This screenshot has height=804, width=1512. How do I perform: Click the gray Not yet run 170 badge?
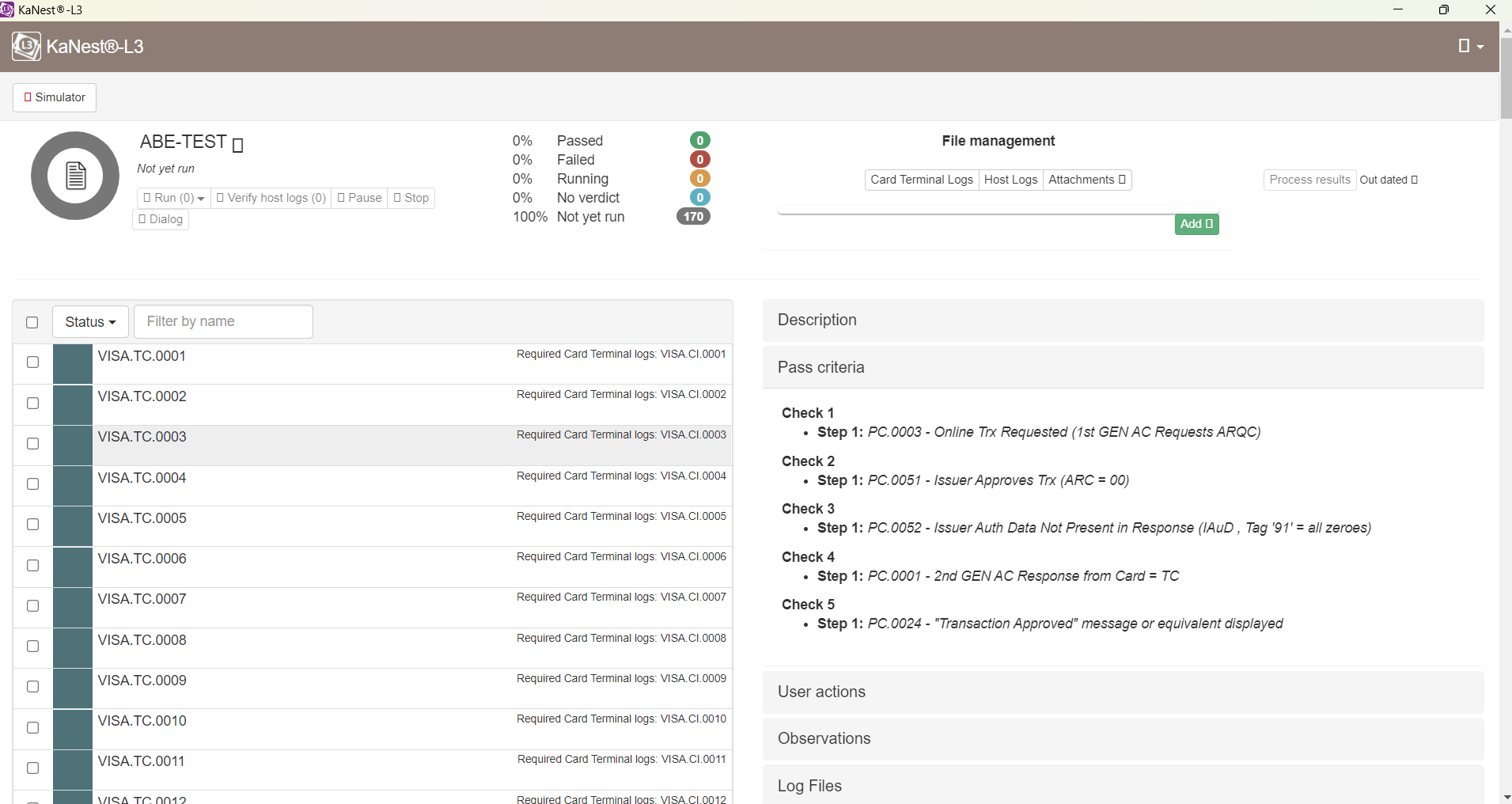click(693, 217)
